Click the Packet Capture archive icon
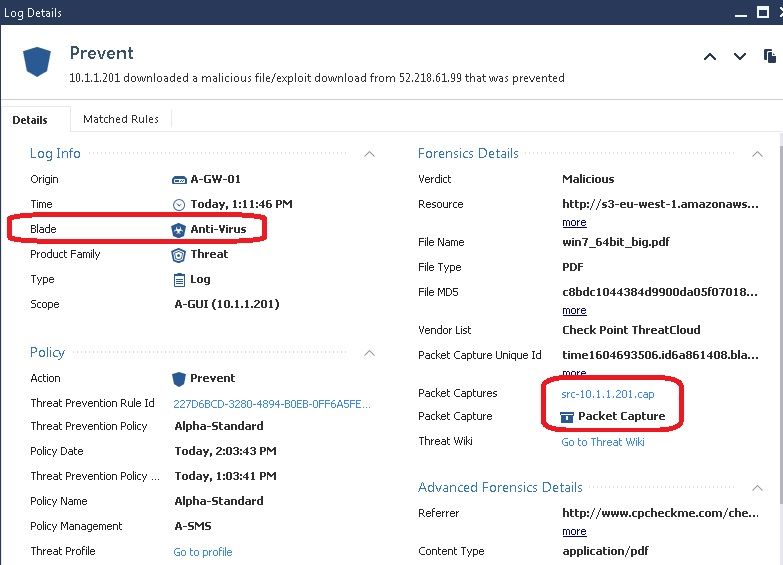This screenshot has width=783, height=565. point(567,417)
